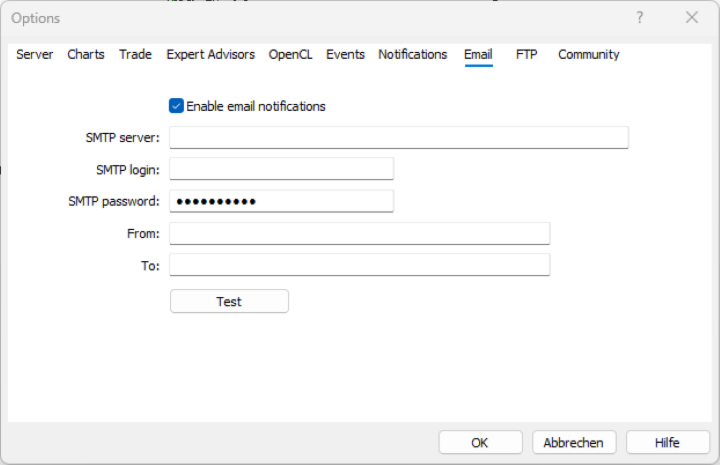Select the Email tab

[478, 55]
